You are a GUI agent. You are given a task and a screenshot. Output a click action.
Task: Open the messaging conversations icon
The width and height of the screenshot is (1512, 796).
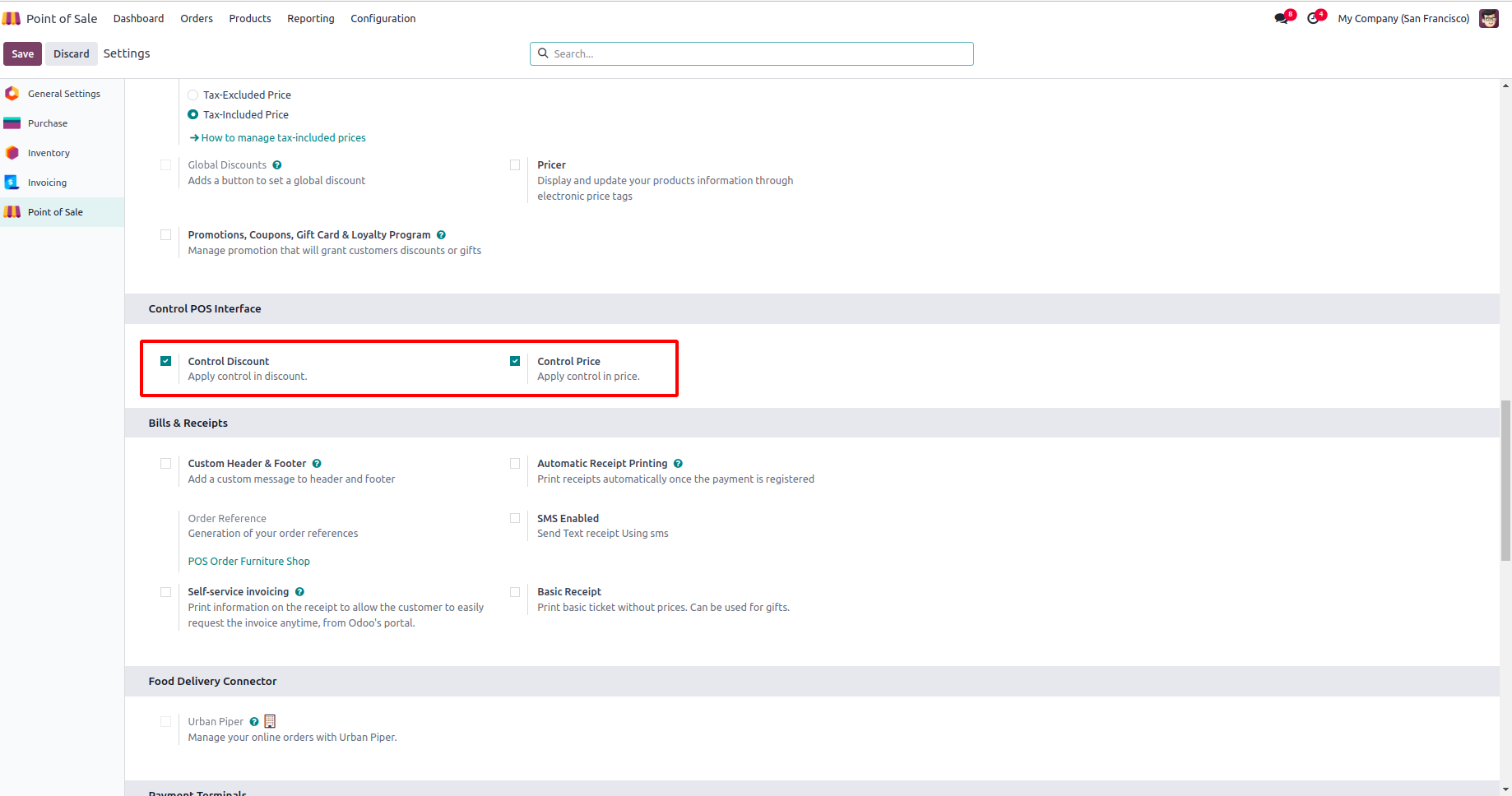point(1282,18)
